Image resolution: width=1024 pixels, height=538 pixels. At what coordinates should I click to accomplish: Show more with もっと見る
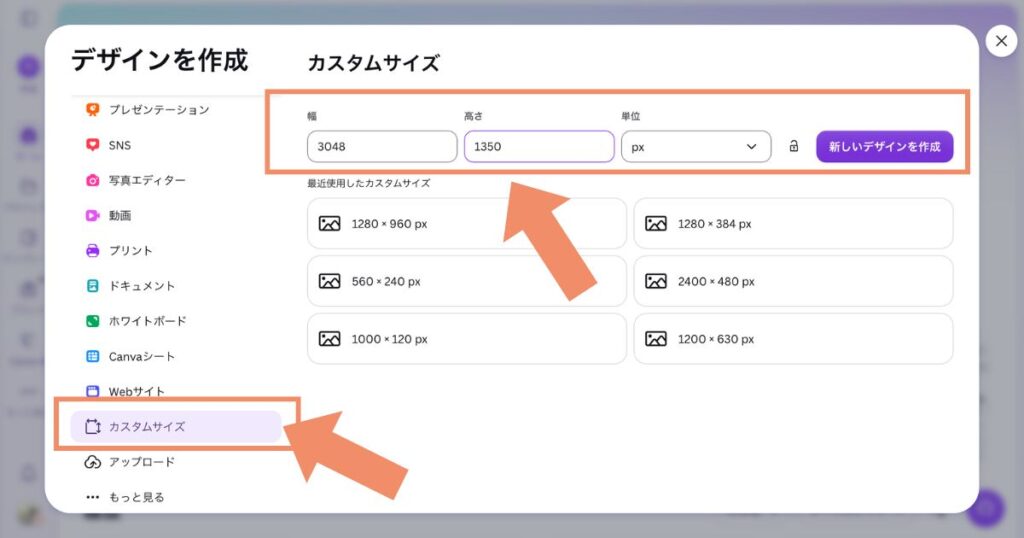coord(136,497)
